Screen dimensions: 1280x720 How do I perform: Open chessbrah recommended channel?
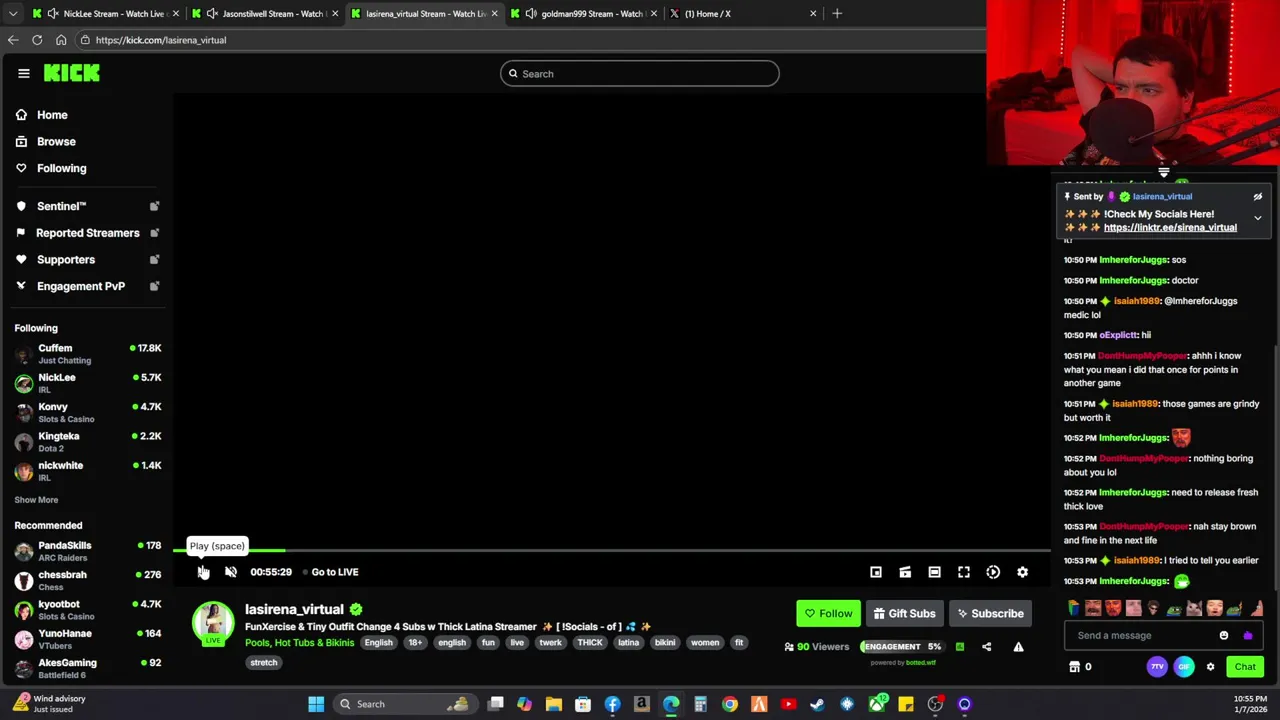88,580
